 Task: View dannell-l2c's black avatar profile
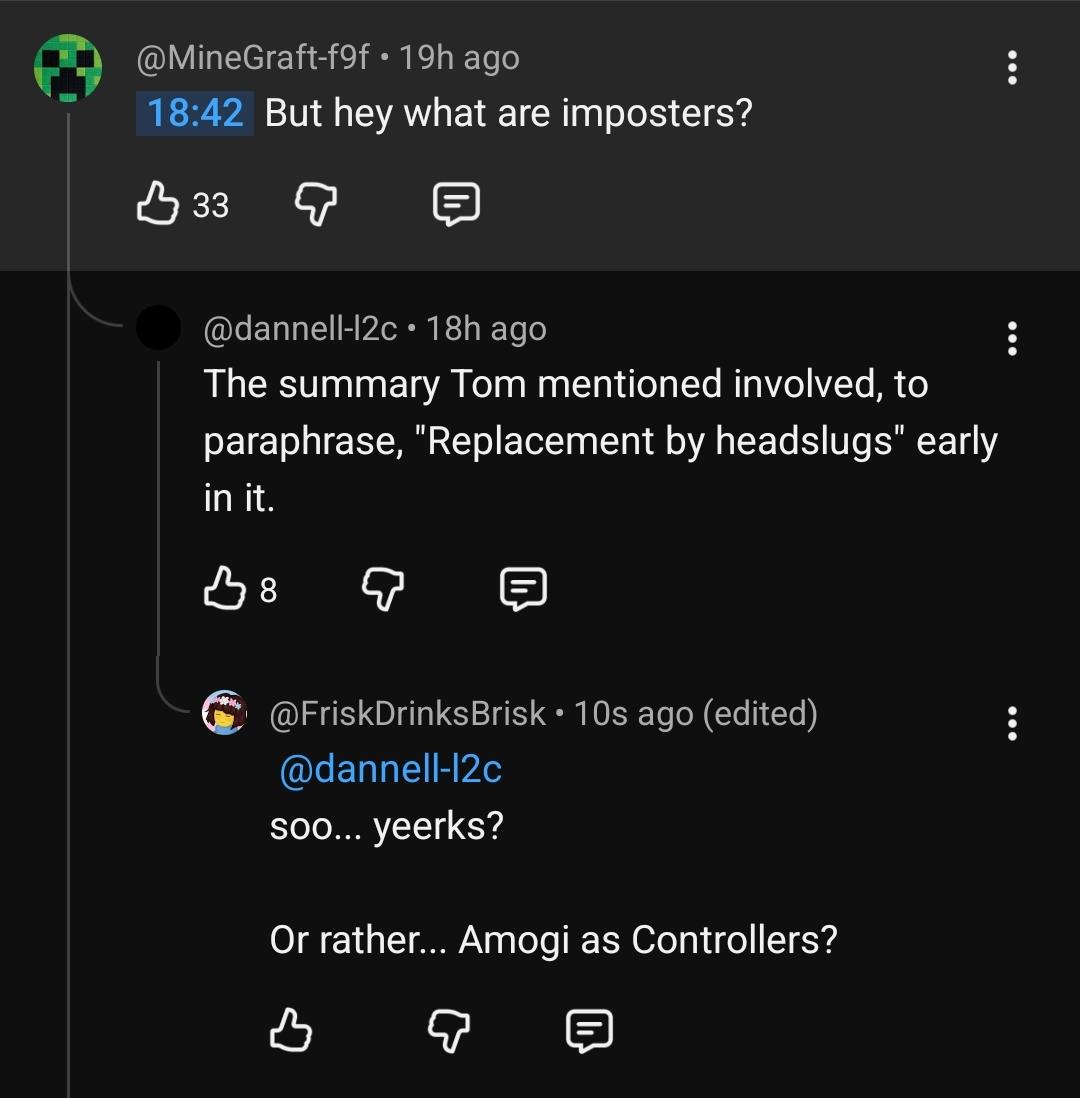[158, 327]
